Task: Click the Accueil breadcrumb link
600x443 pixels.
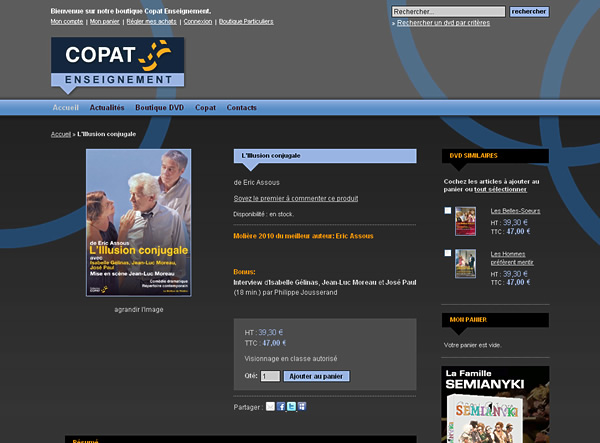Action: [61, 134]
